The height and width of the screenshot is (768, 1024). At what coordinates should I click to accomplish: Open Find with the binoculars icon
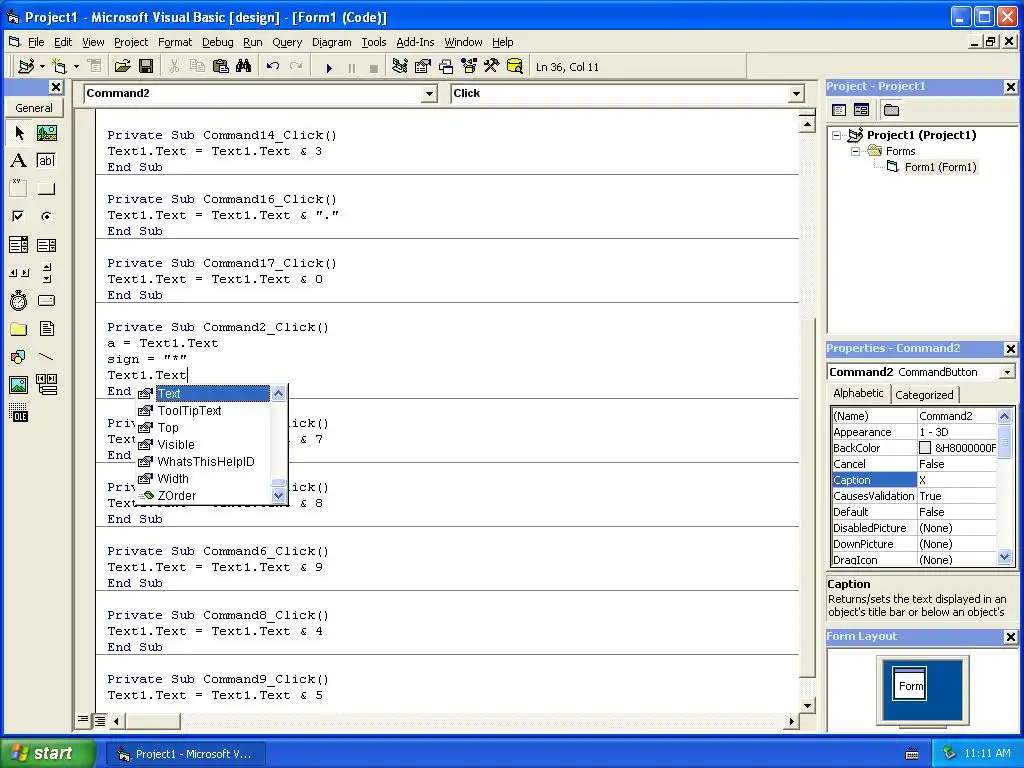(244, 66)
